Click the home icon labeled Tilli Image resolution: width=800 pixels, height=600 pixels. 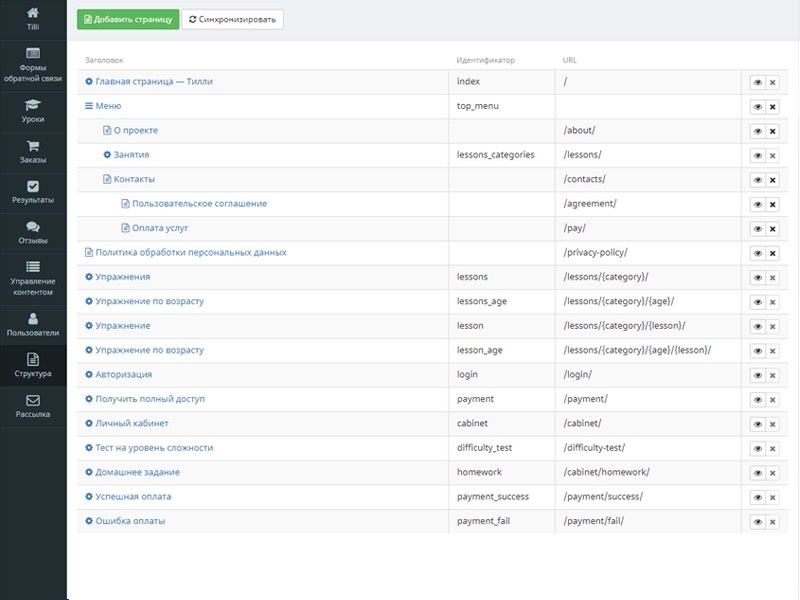point(33,14)
